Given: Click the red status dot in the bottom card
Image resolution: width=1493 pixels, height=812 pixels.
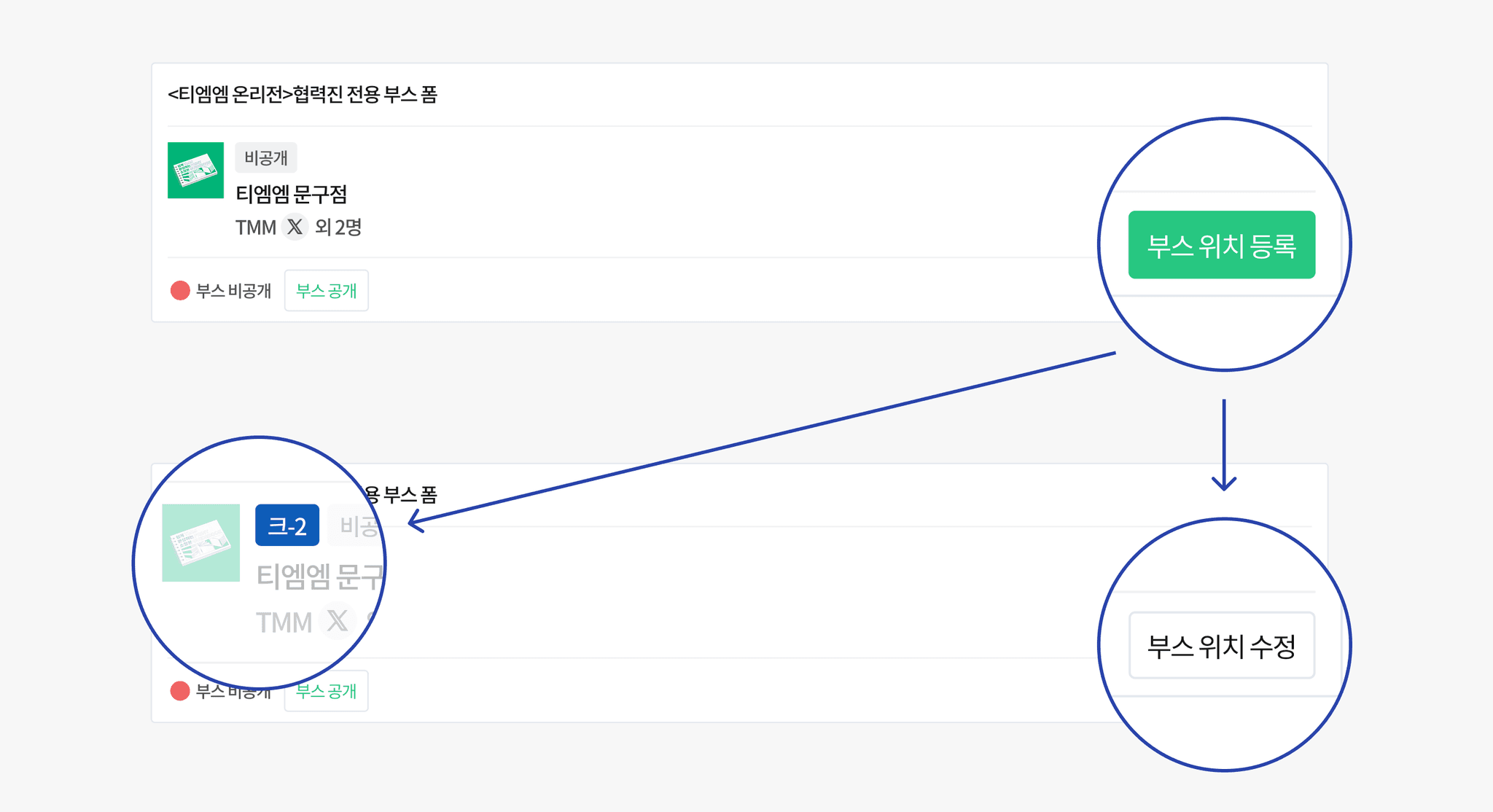Looking at the screenshot, I should [180, 691].
